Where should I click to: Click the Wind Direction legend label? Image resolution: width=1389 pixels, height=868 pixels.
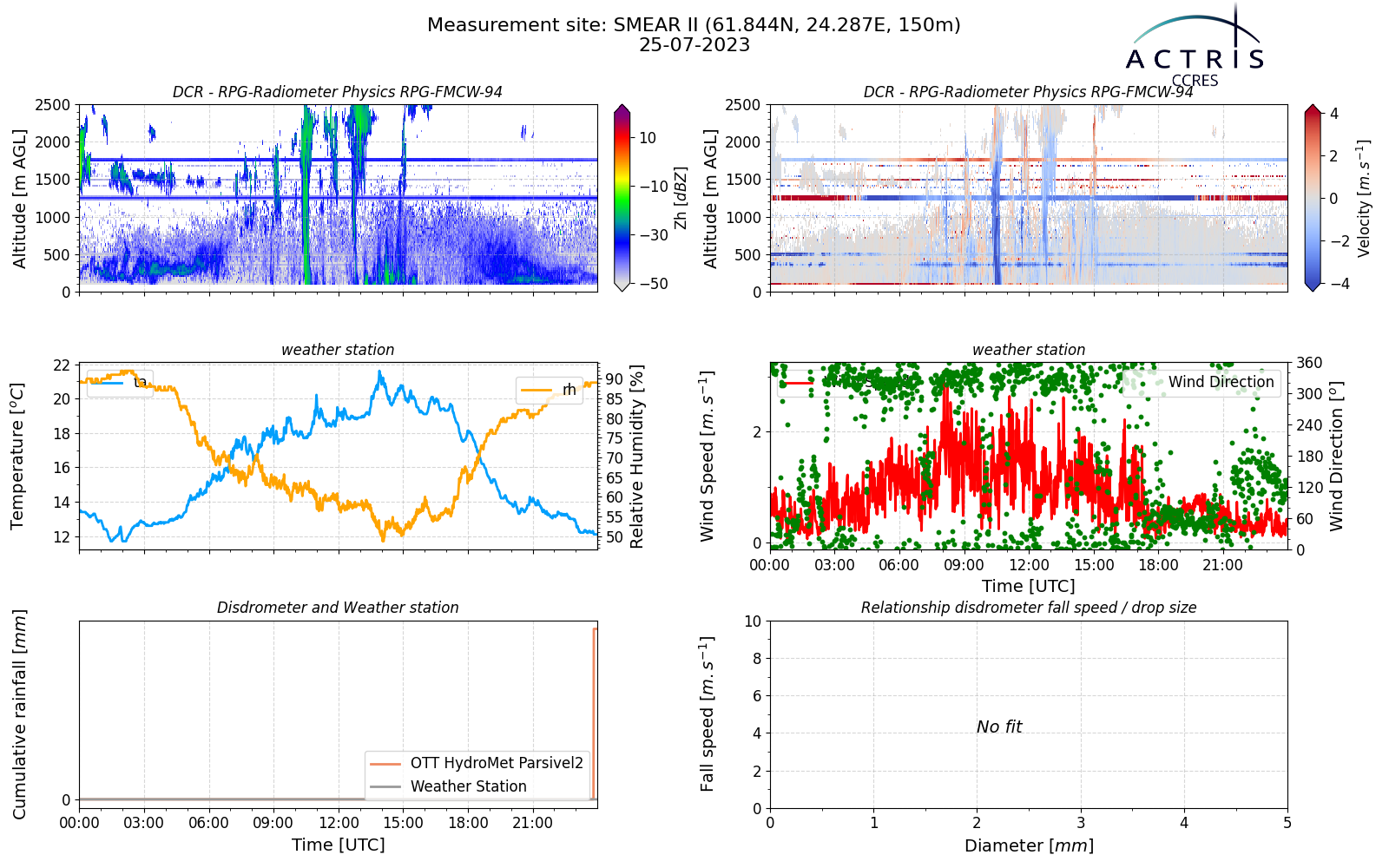pos(1221,382)
